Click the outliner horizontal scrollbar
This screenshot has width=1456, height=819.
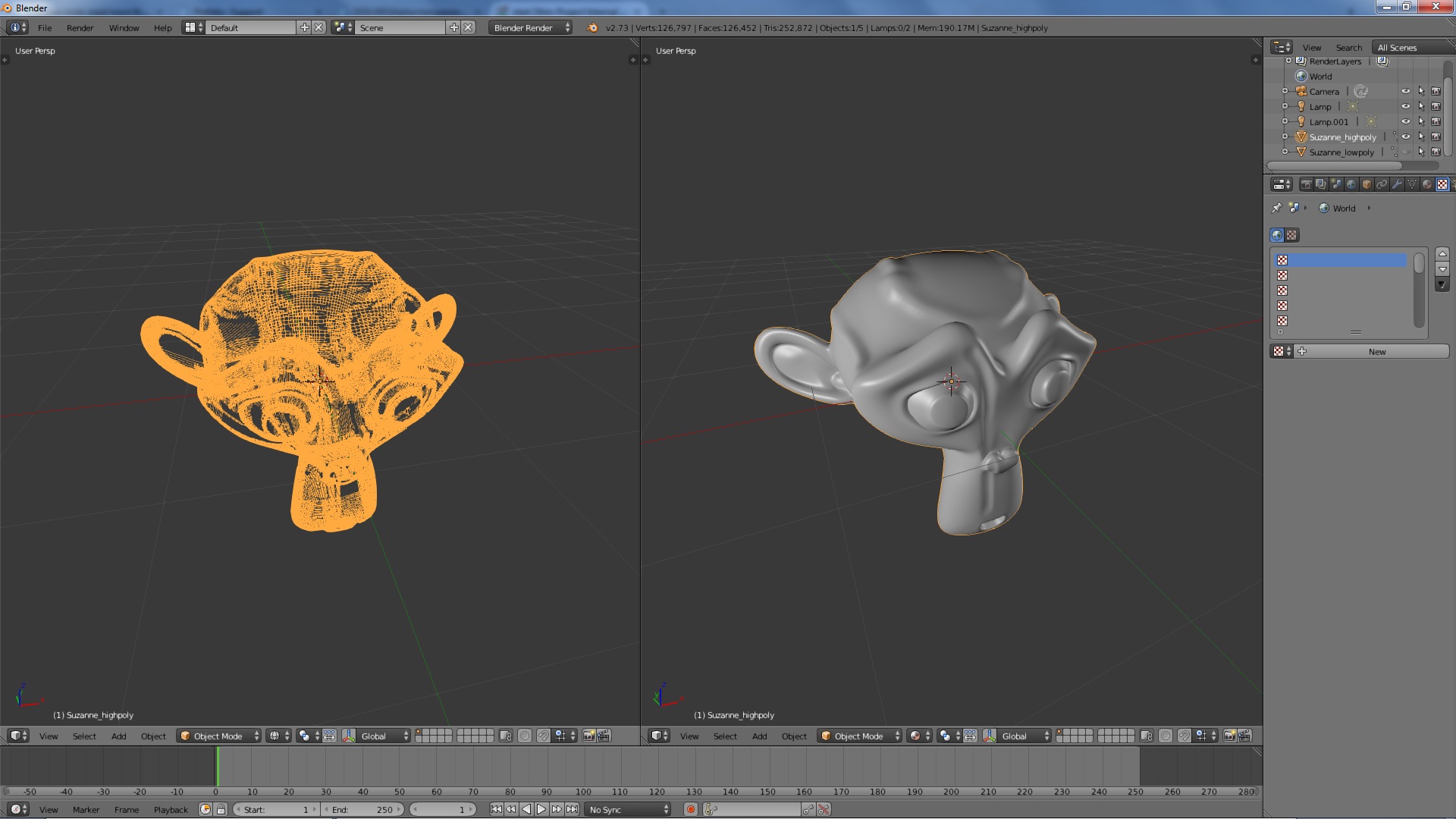pos(1335,165)
